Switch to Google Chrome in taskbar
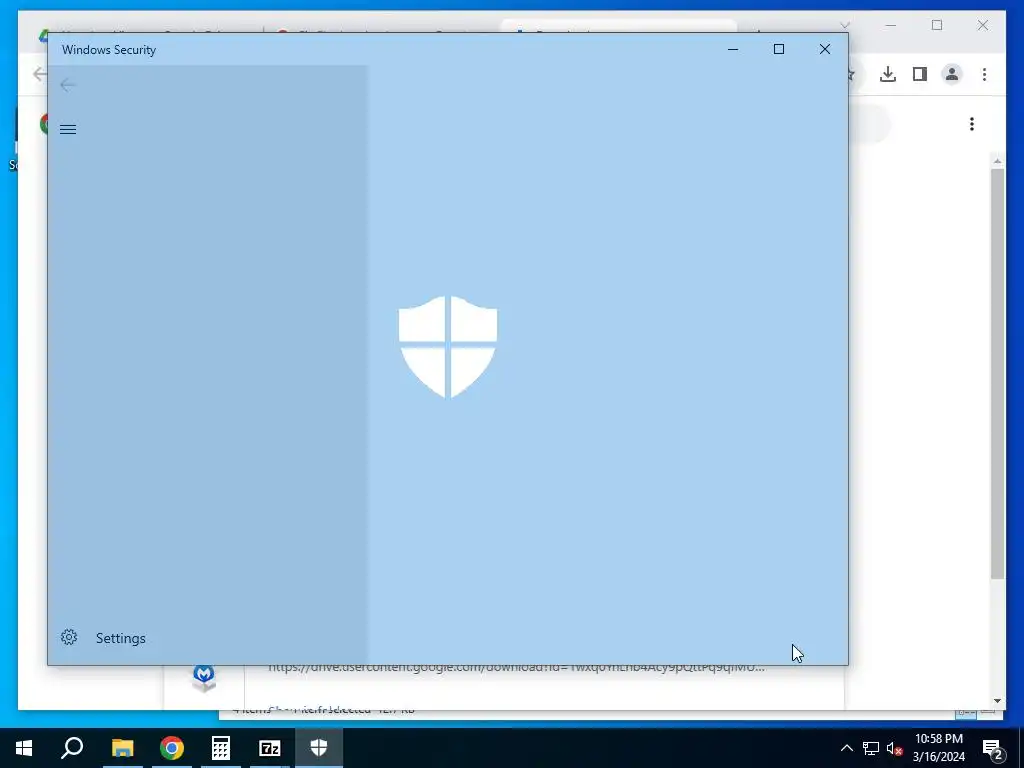The height and width of the screenshot is (768, 1024). click(x=172, y=748)
